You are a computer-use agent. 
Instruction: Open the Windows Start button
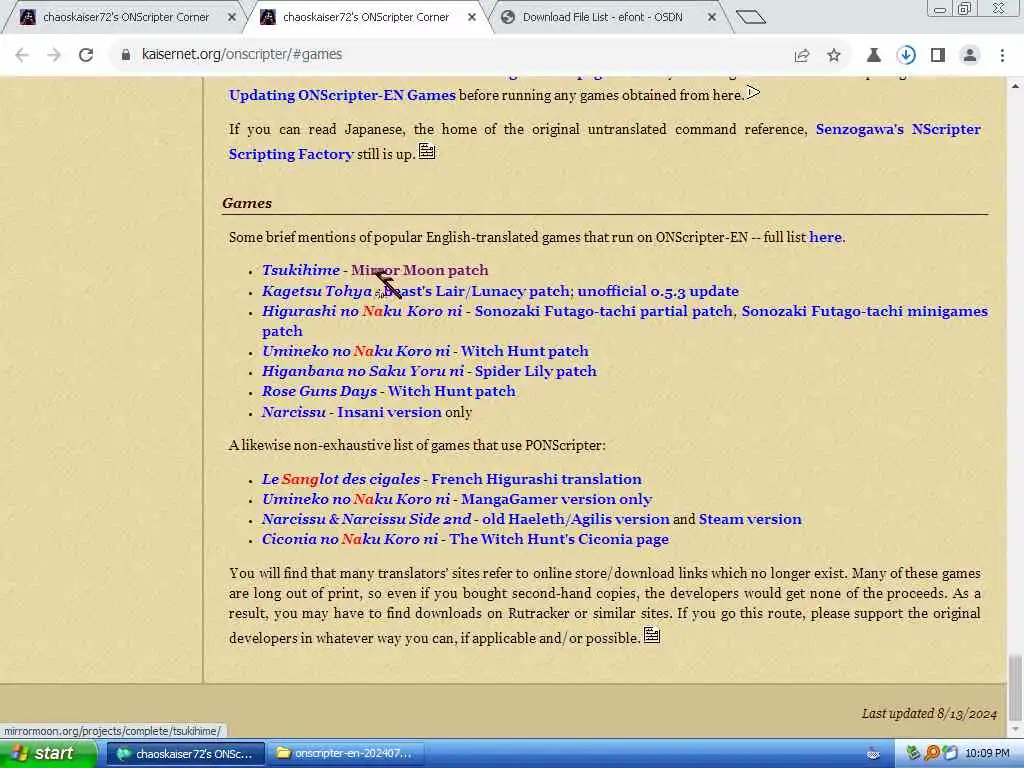pos(47,754)
